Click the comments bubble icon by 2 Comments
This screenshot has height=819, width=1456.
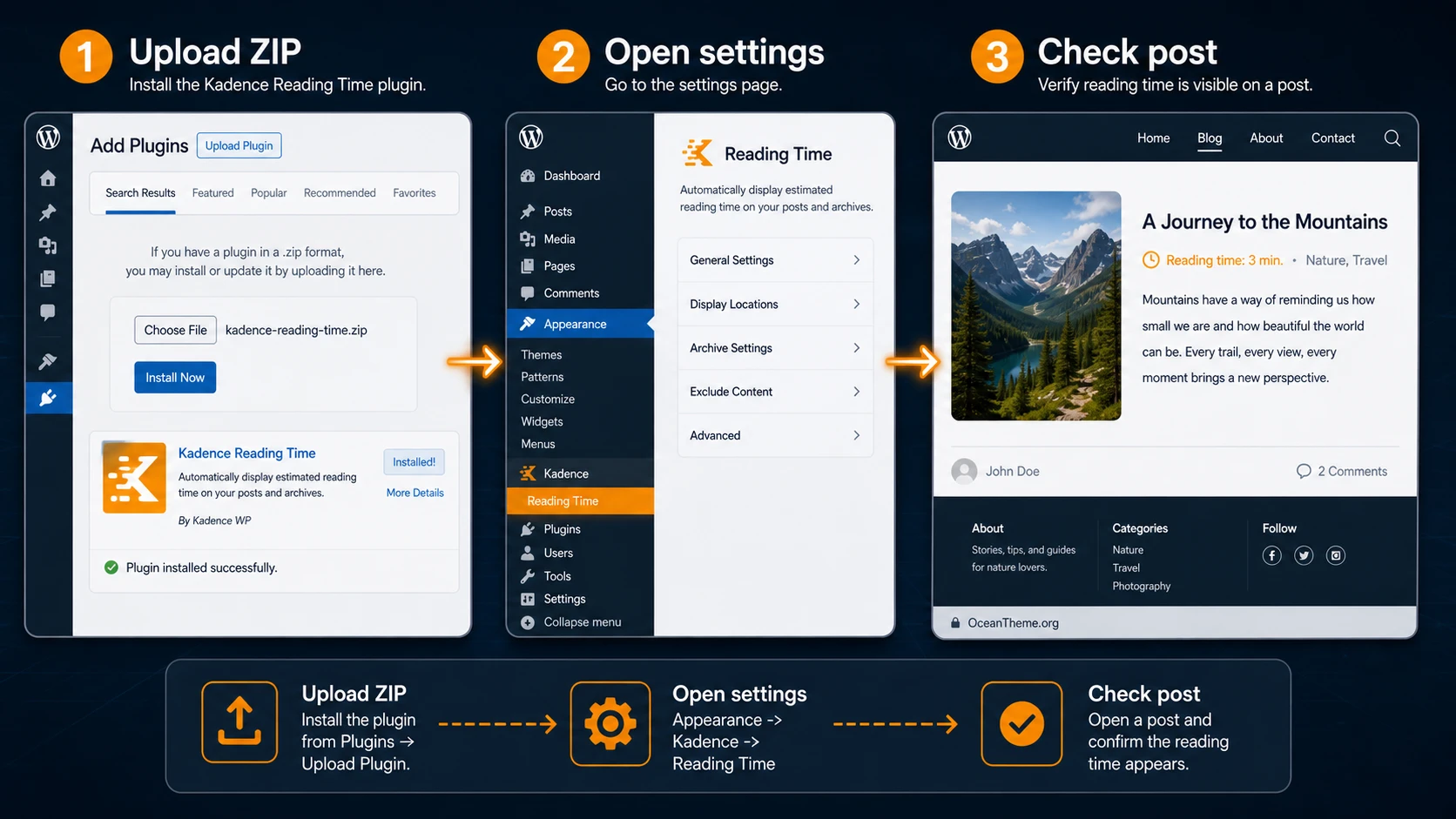point(1304,471)
